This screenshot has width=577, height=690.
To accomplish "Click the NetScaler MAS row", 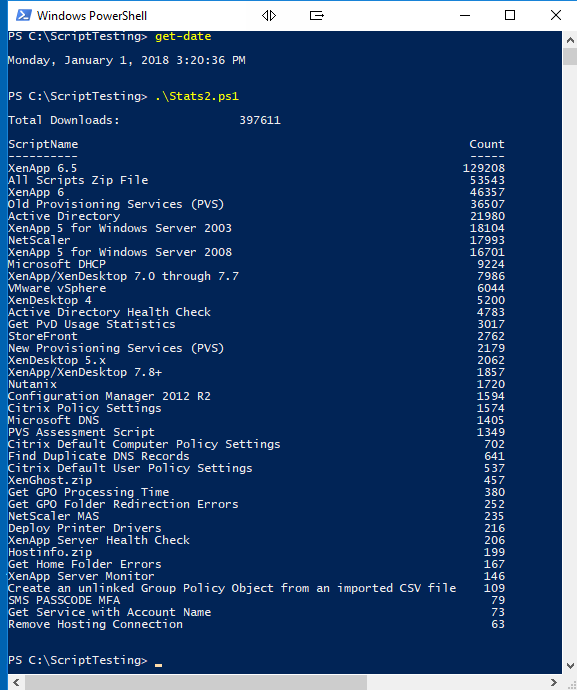I will click(x=256, y=516).
